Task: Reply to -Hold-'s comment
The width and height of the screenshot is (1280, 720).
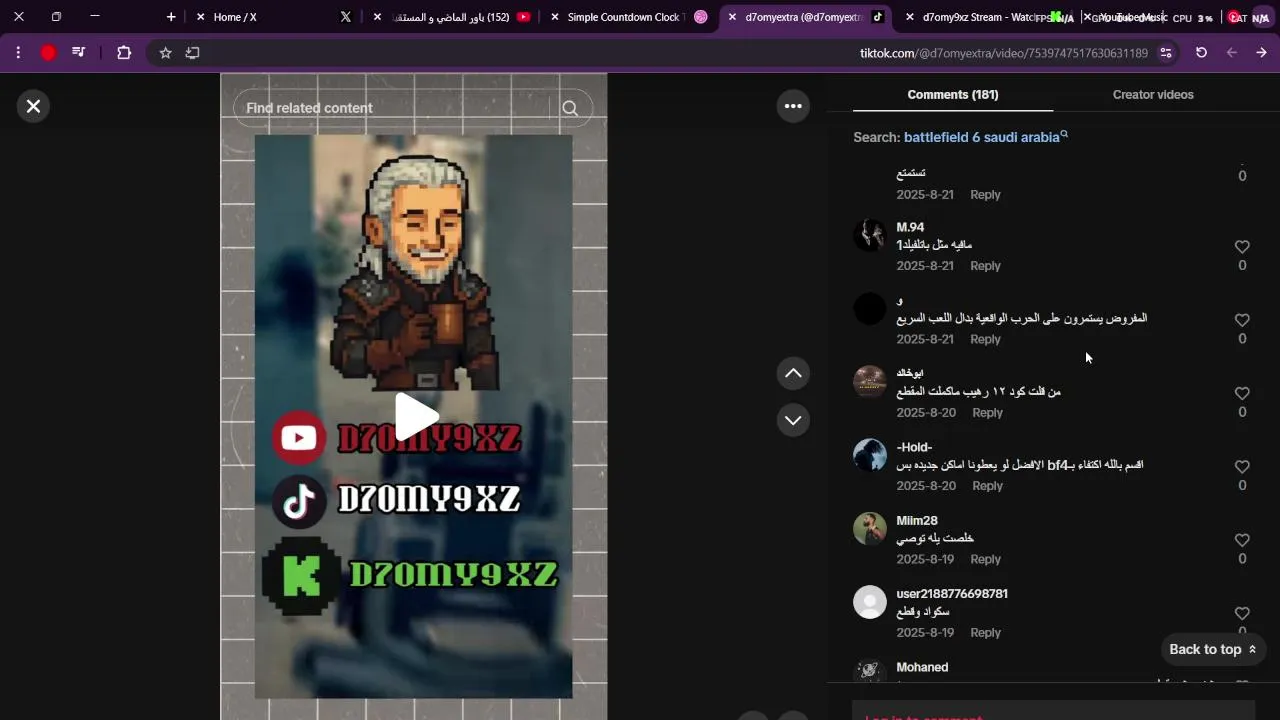Action: (x=987, y=486)
